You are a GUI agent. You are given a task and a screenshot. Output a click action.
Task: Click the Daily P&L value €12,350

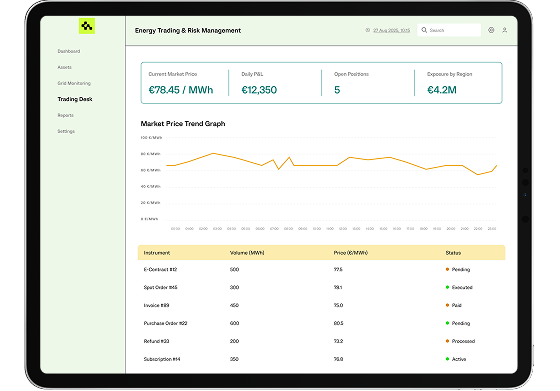click(x=259, y=90)
